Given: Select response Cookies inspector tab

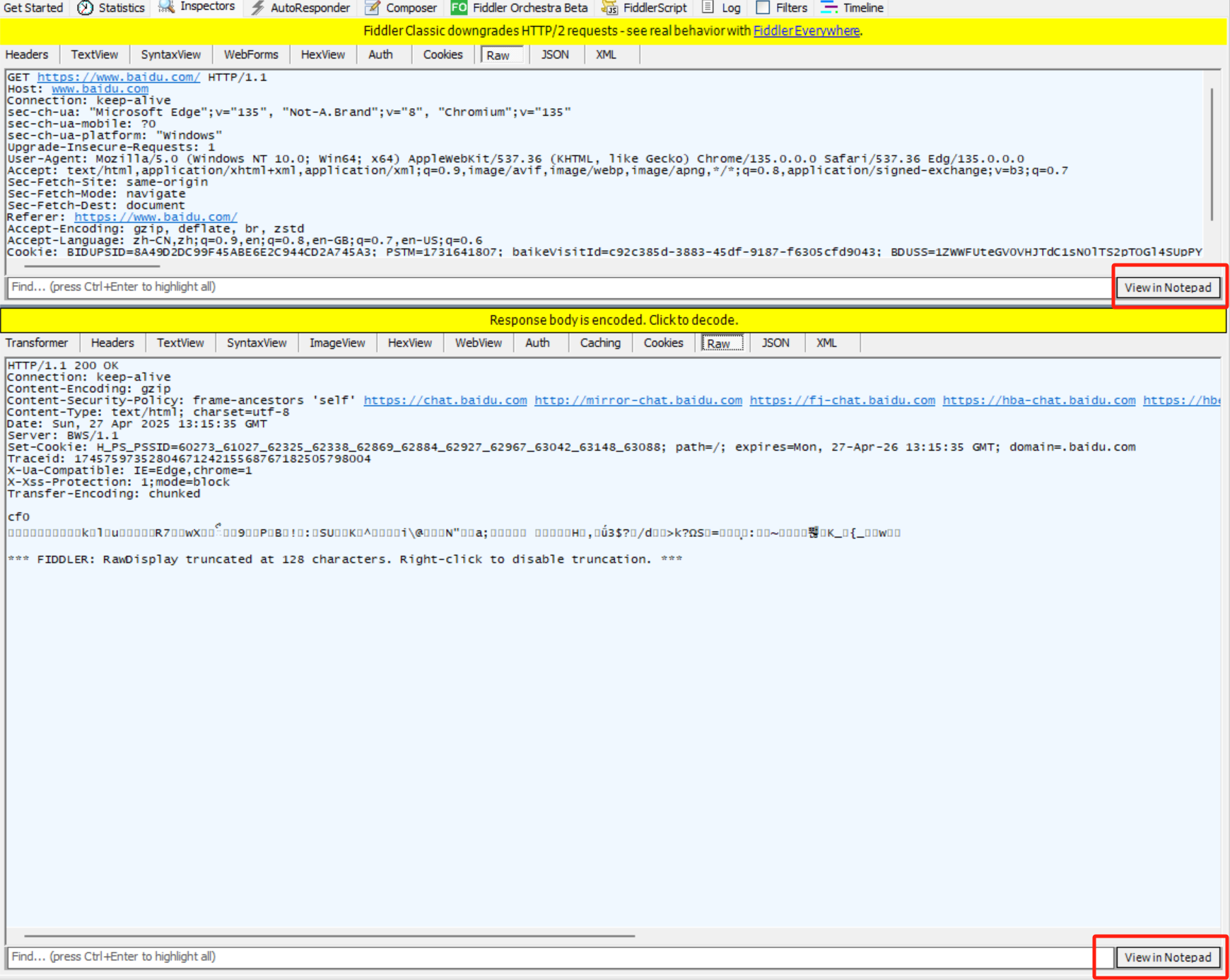Looking at the screenshot, I should (663, 343).
